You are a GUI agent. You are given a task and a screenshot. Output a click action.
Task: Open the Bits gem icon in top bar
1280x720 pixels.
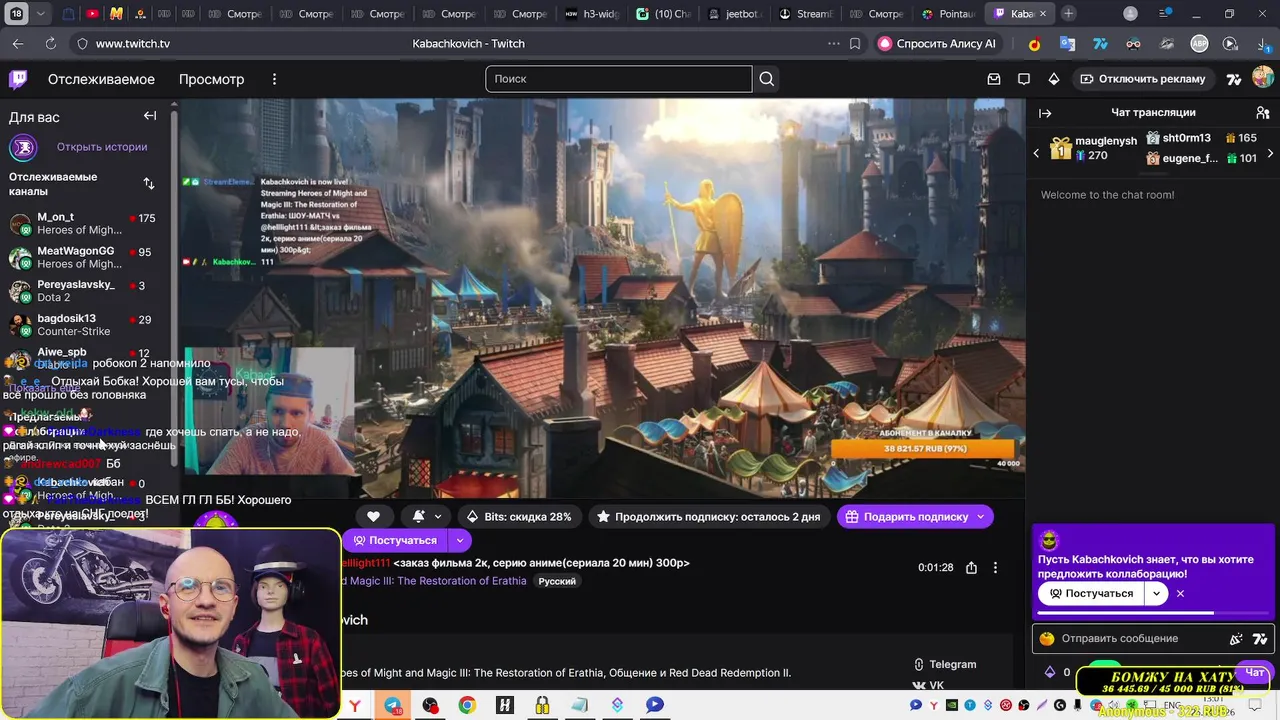pyautogui.click(x=1053, y=79)
